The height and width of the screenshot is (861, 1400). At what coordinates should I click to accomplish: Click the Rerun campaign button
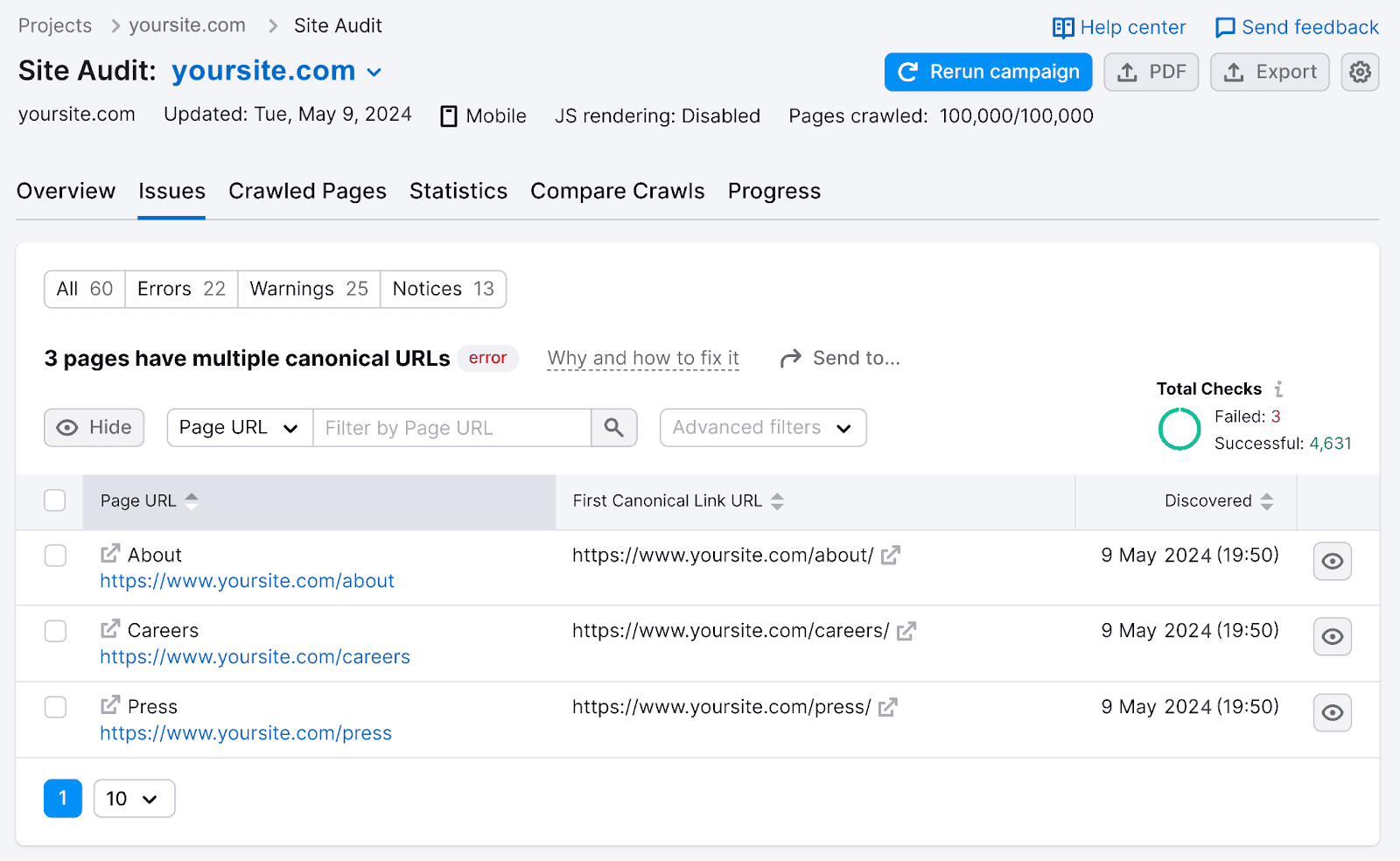[987, 72]
